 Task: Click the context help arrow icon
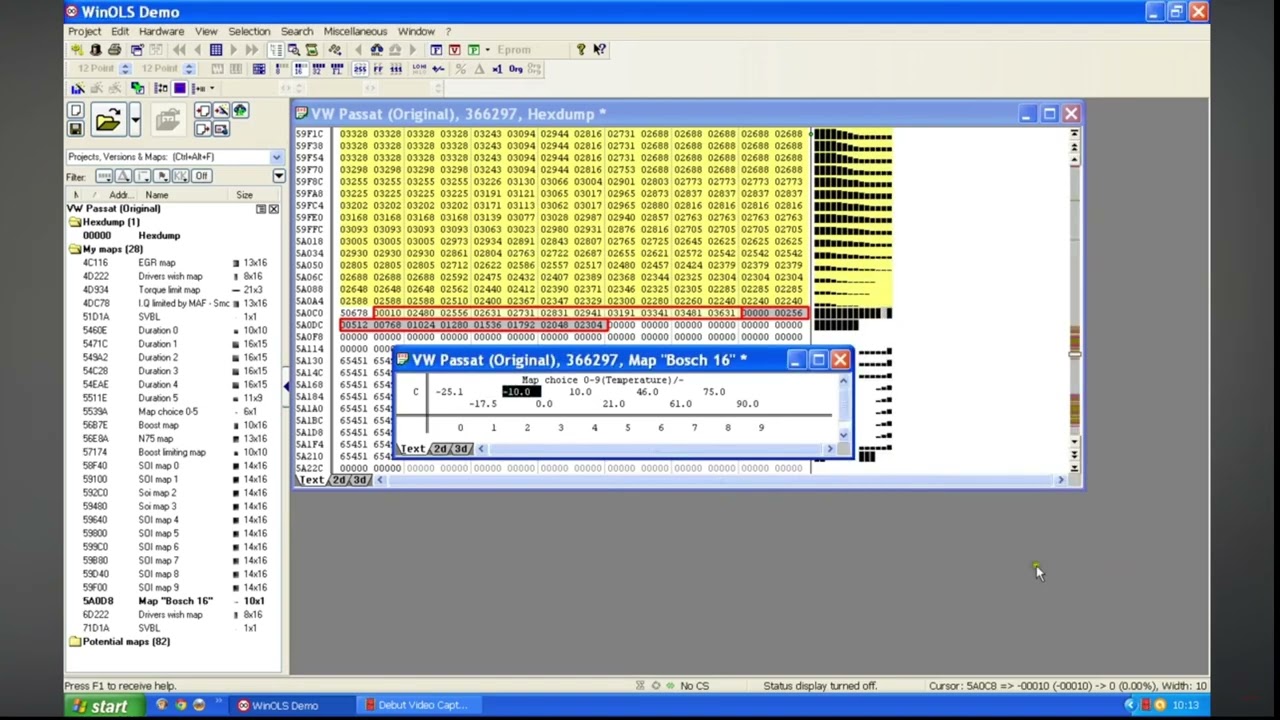pos(599,50)
